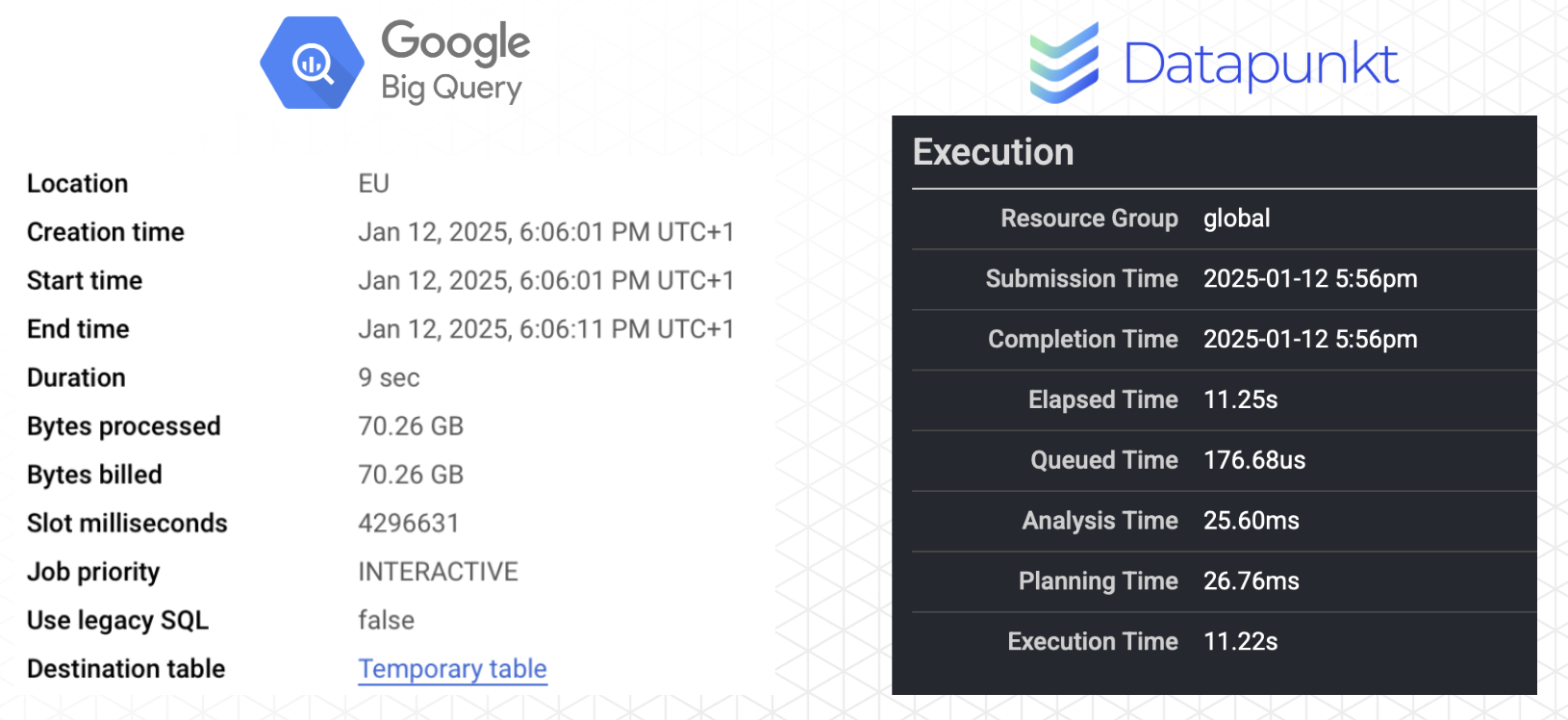Image resolution: width=1568 pixels, height=720 pixels.
Task: Click the Resource Group value global
Action: pos(1236,219)
